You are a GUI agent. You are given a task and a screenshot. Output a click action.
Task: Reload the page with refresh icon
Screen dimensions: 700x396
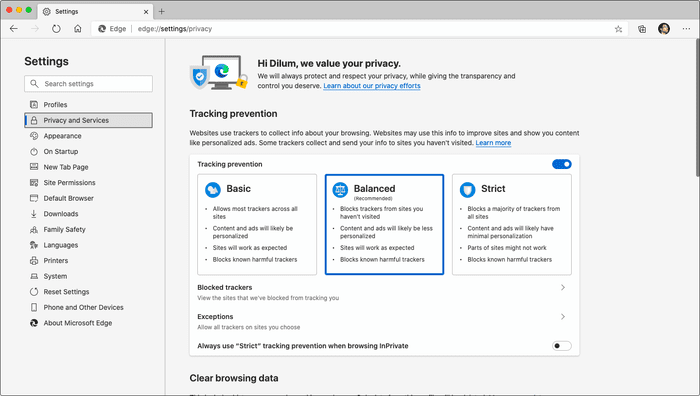click(x=56, y=29)
